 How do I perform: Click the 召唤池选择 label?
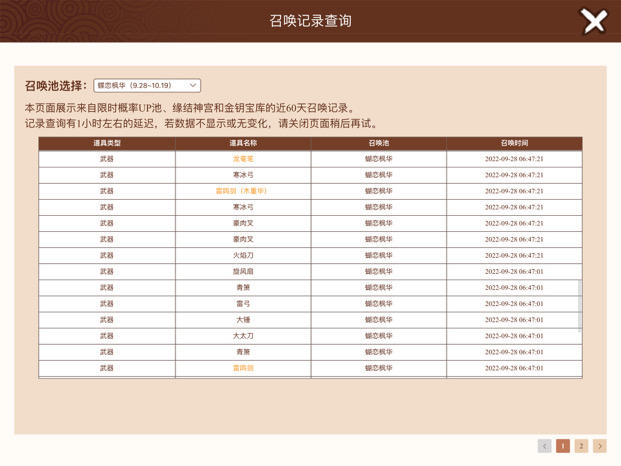point(56,86)
